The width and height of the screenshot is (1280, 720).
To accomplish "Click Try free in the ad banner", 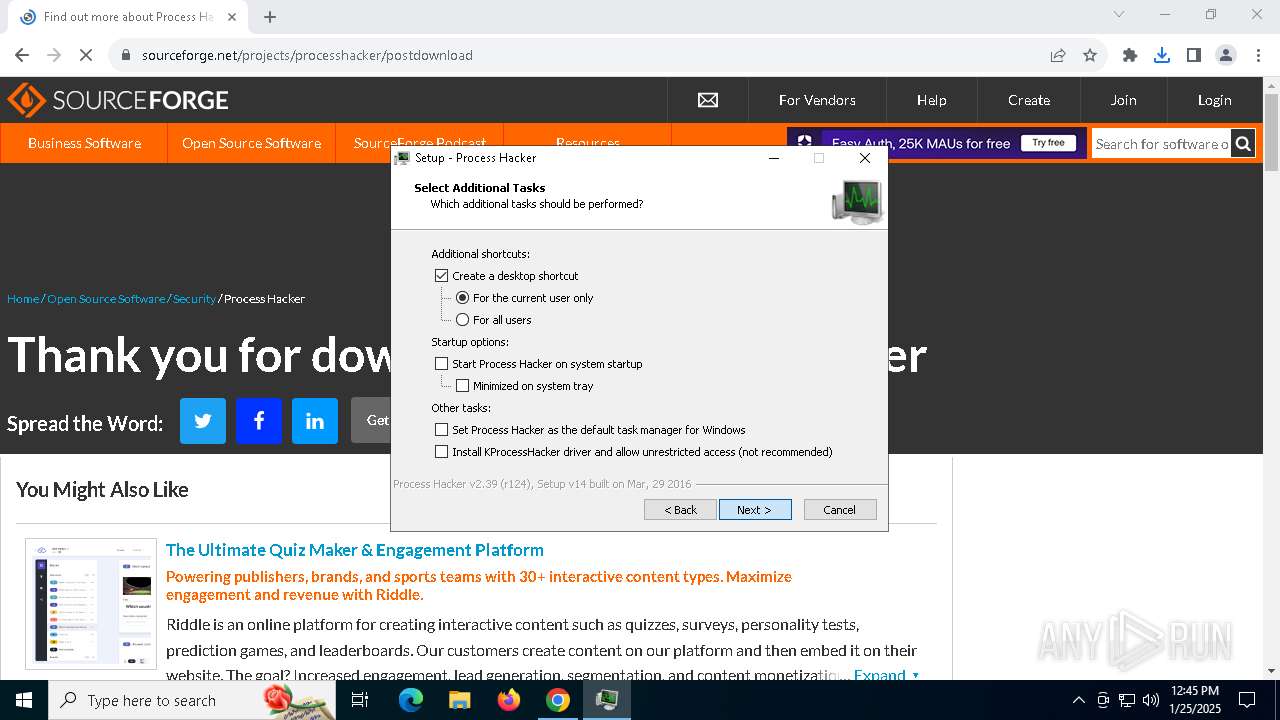I will [x=1048, y=143].
